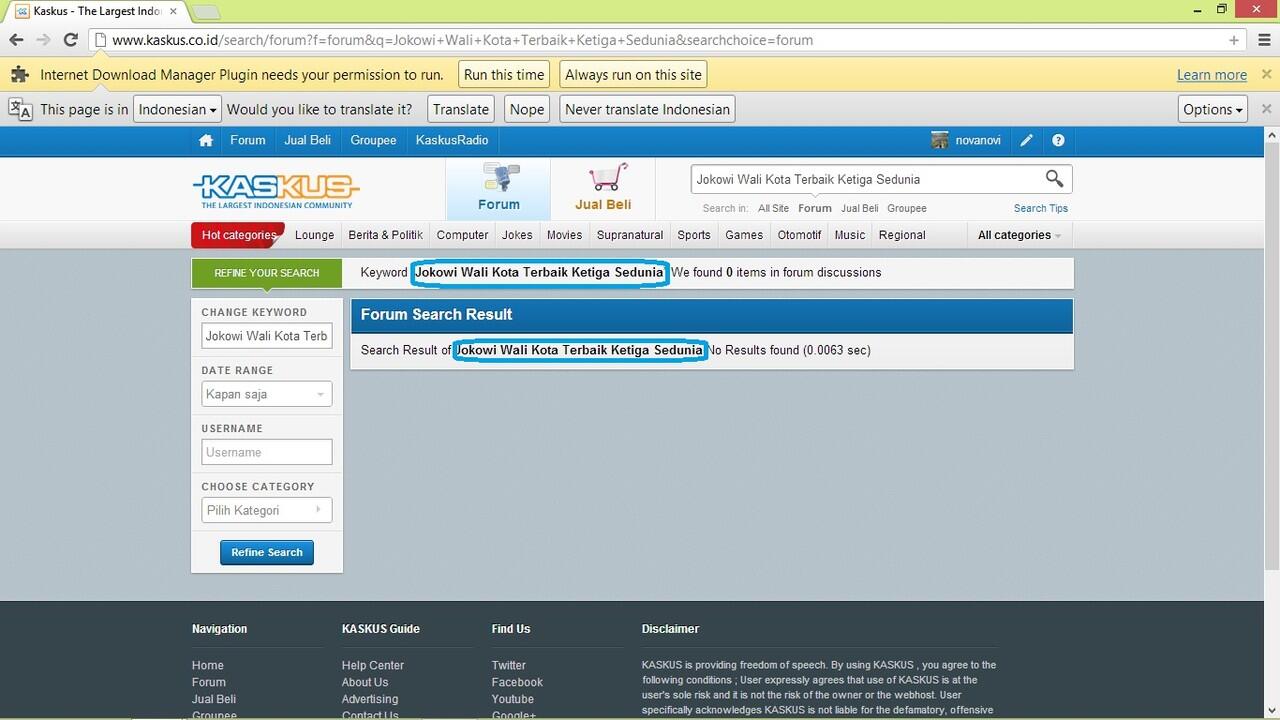Click the KASKUS logo
Image resolution: width=1280 pixels, height=720 pixels.
(x=276, y=190)
